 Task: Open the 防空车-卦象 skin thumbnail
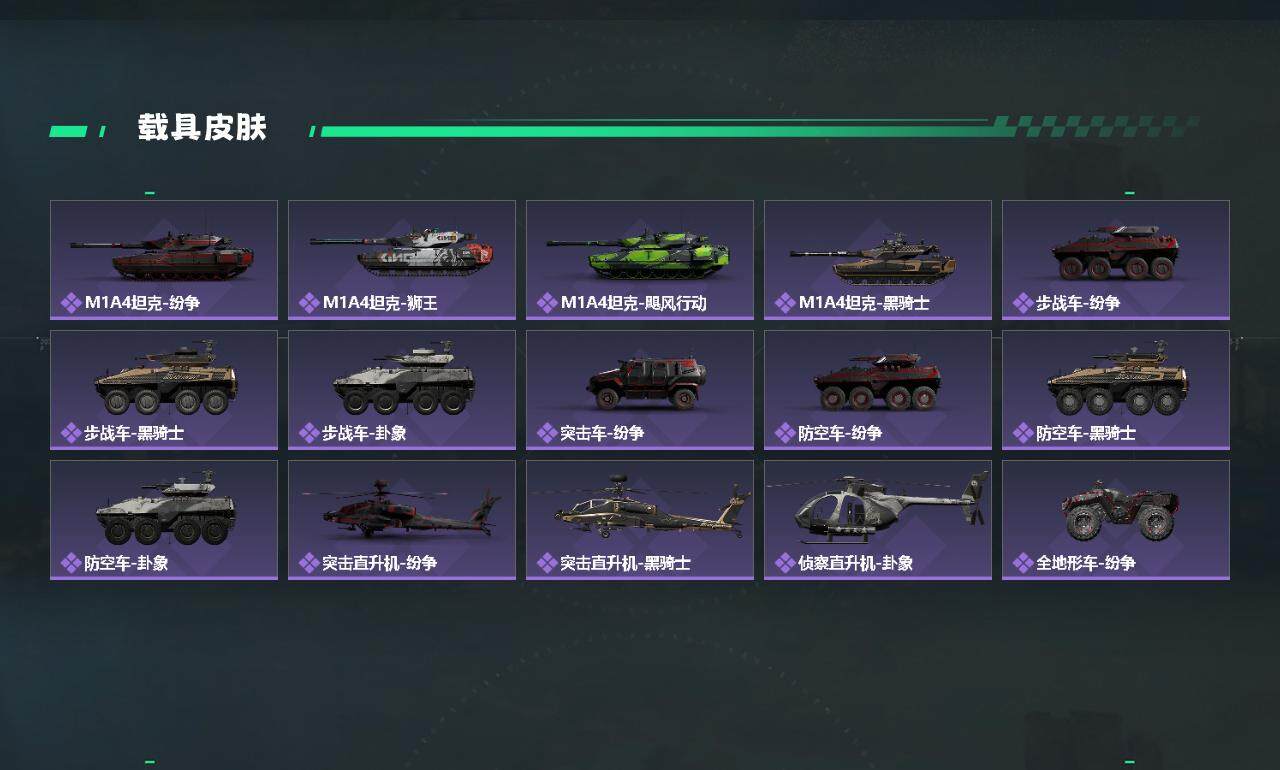164,520
